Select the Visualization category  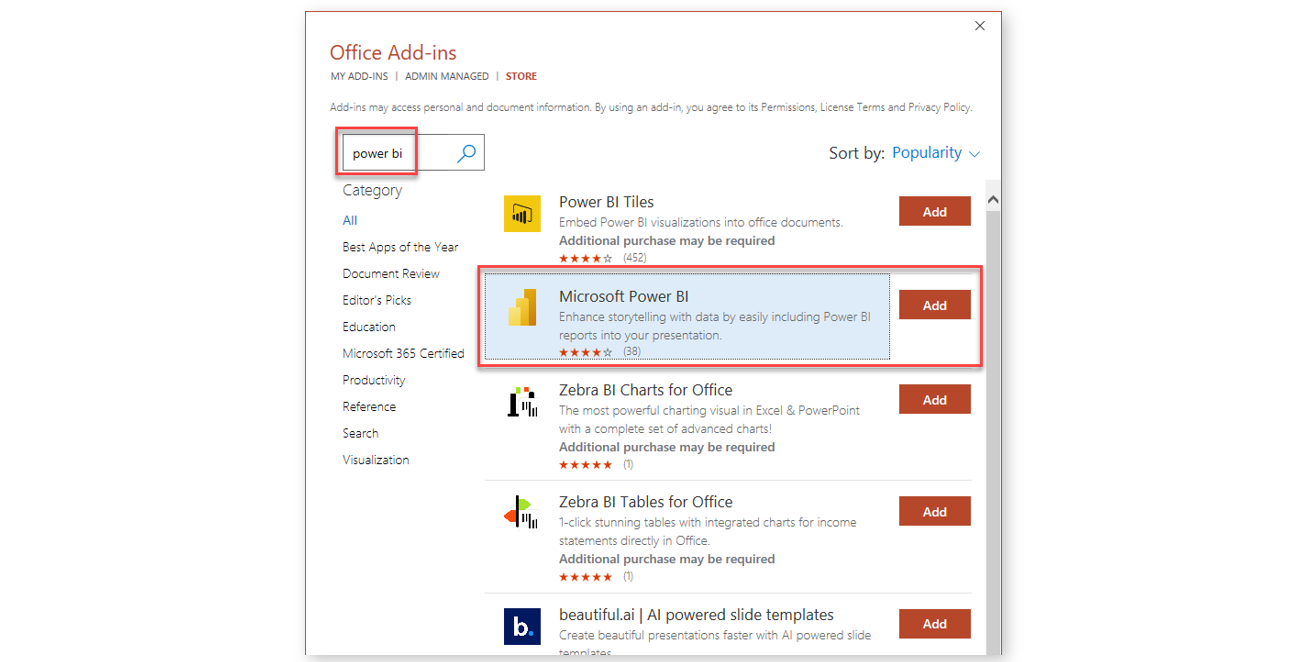pyautogui.click(x=376, y=460)
